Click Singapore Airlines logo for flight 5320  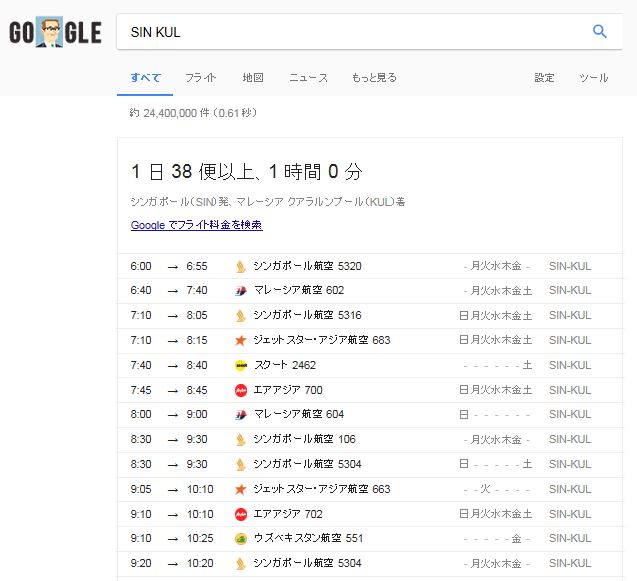coord(240,267)
